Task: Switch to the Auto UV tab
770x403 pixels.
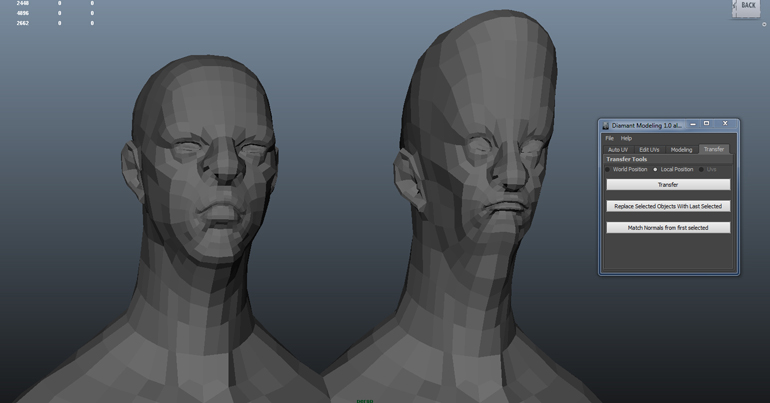Action: pyautogui.click(x=618, y=150)
